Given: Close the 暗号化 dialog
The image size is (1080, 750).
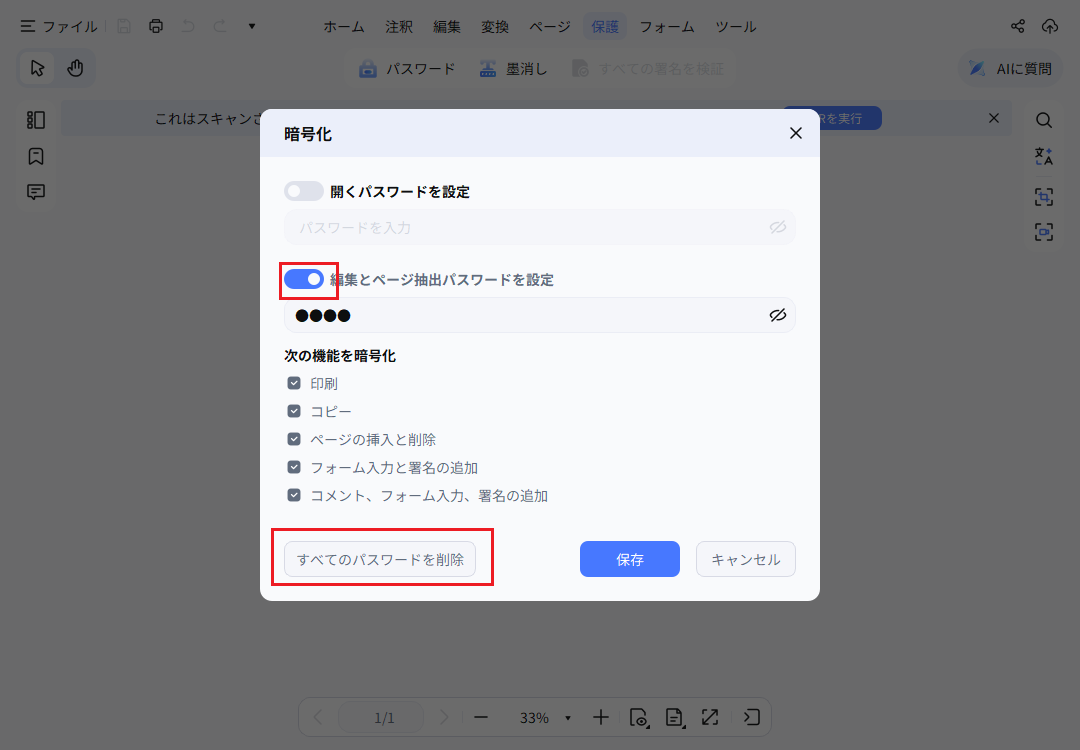Looking at the screenshot, I should (x=796, y=133).
